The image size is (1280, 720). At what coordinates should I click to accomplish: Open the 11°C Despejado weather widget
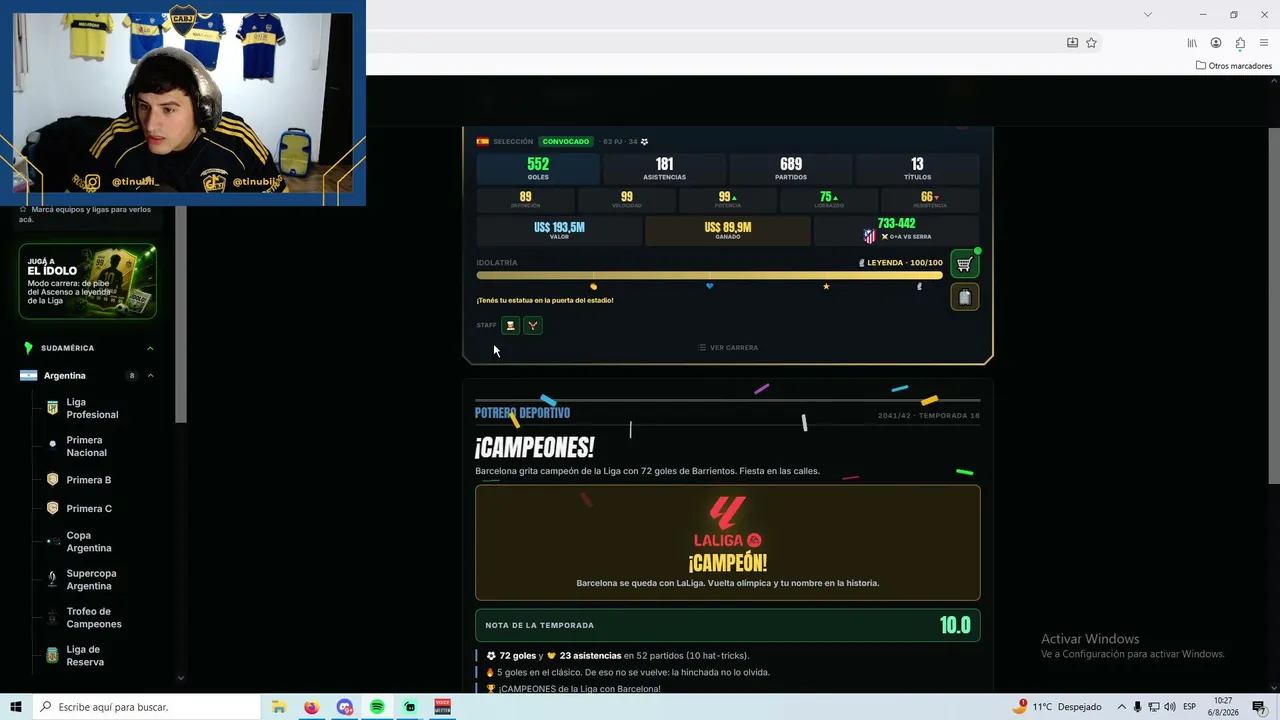[1056, 707]
